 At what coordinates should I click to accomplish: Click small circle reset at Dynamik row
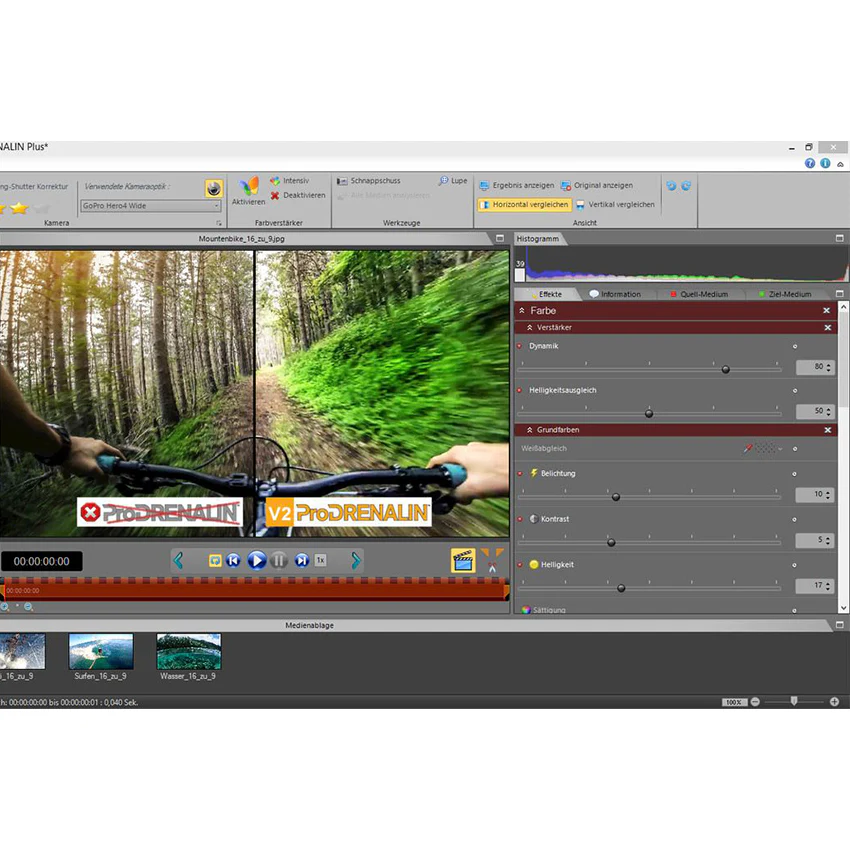[x=795, y=346]
